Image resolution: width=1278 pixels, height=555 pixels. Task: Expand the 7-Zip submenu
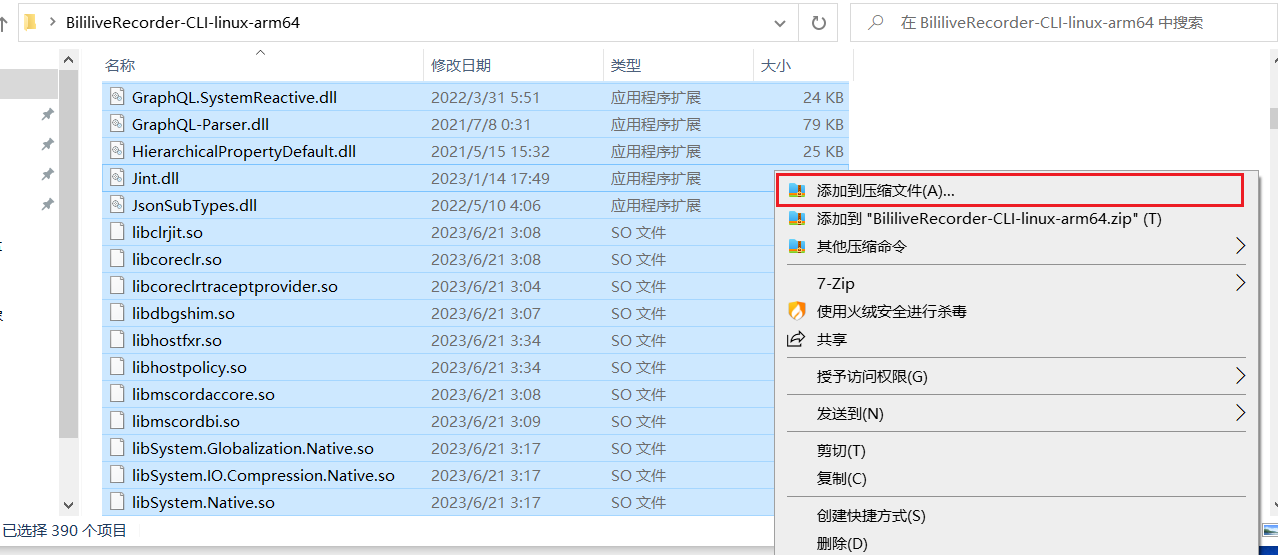[1240, 283]
